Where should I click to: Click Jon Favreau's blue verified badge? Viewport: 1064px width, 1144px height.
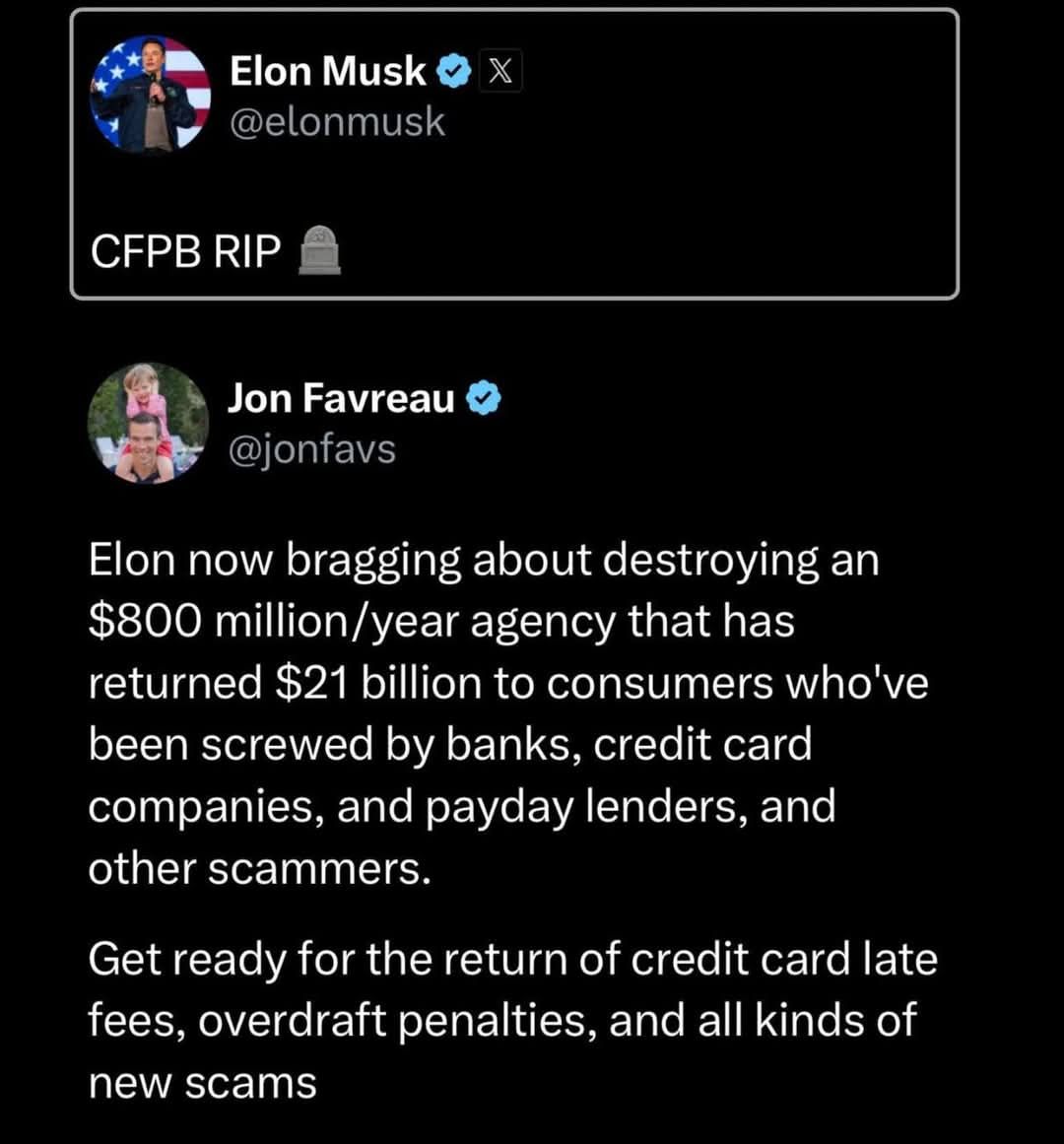[483, 398]
